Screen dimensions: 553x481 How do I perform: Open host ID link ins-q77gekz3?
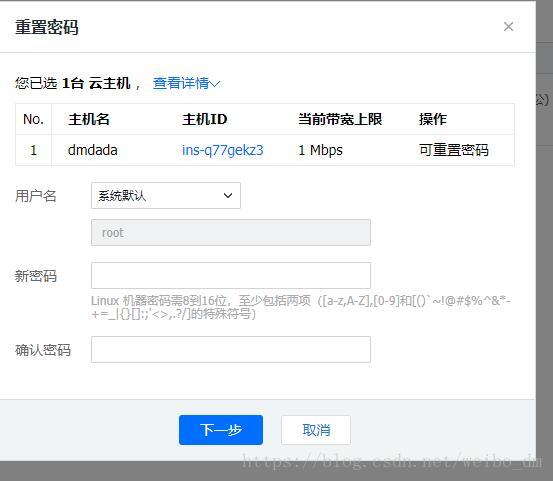223,150
